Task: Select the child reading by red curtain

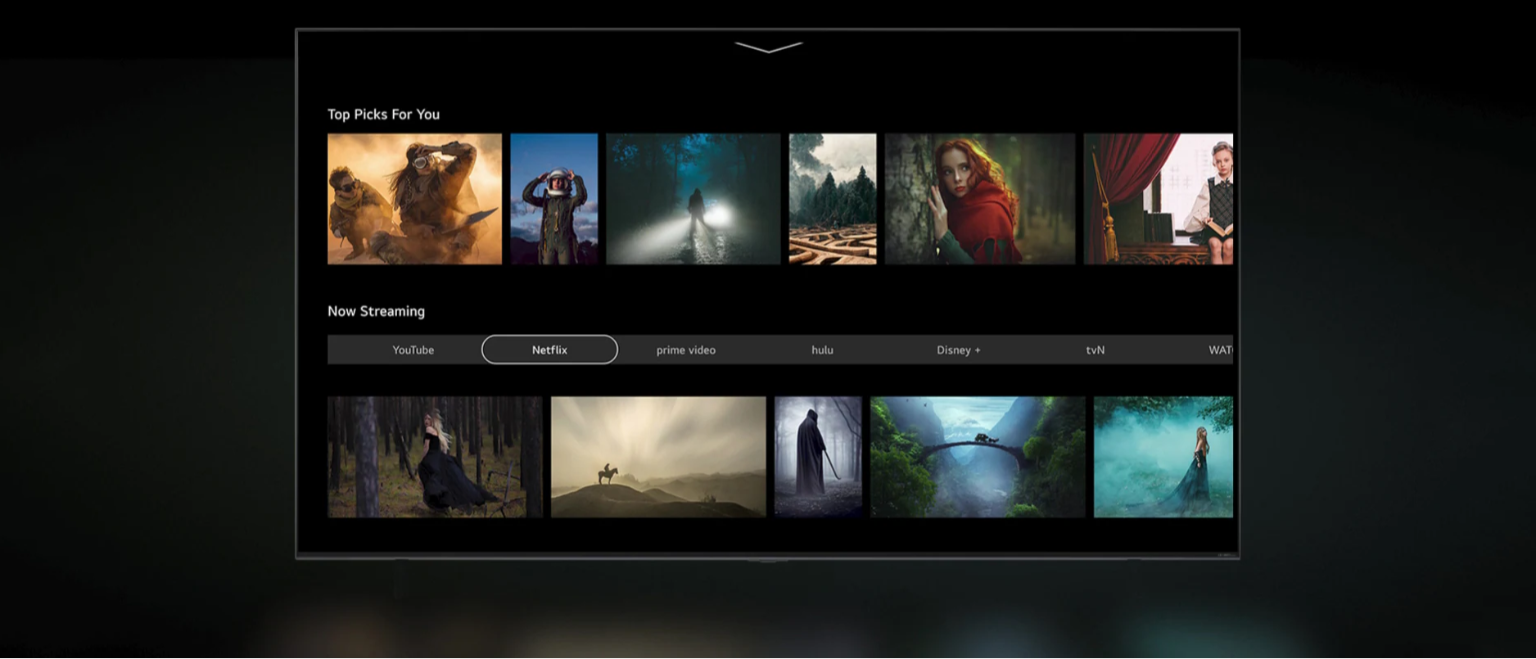Action: click(1158, 199)
